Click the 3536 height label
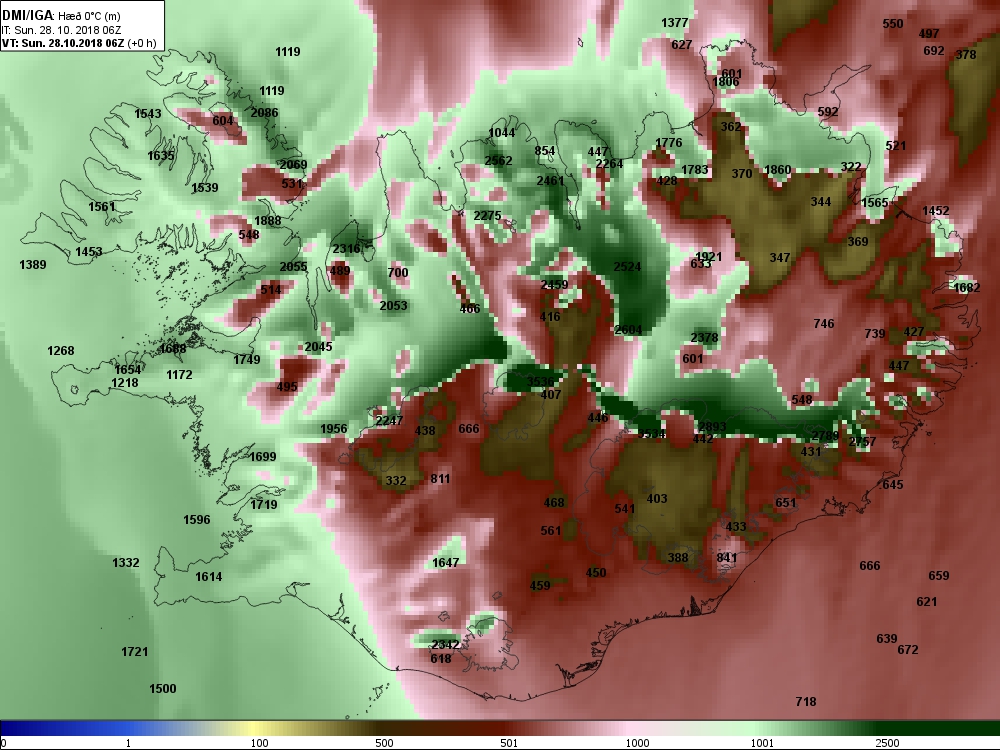 tap(541, 381)
